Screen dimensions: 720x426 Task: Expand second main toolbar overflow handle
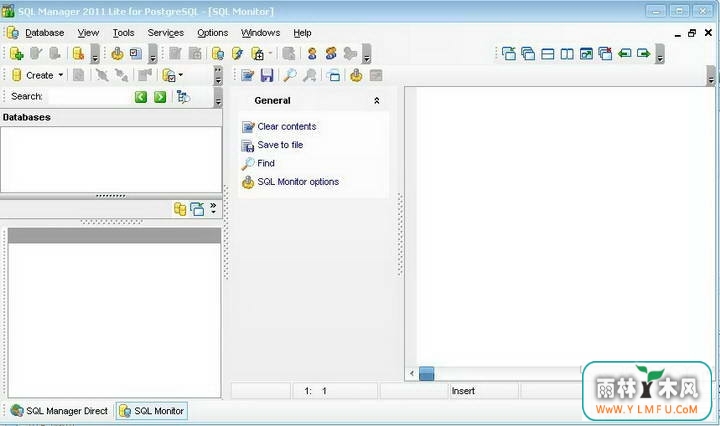[x=152, y=54]
